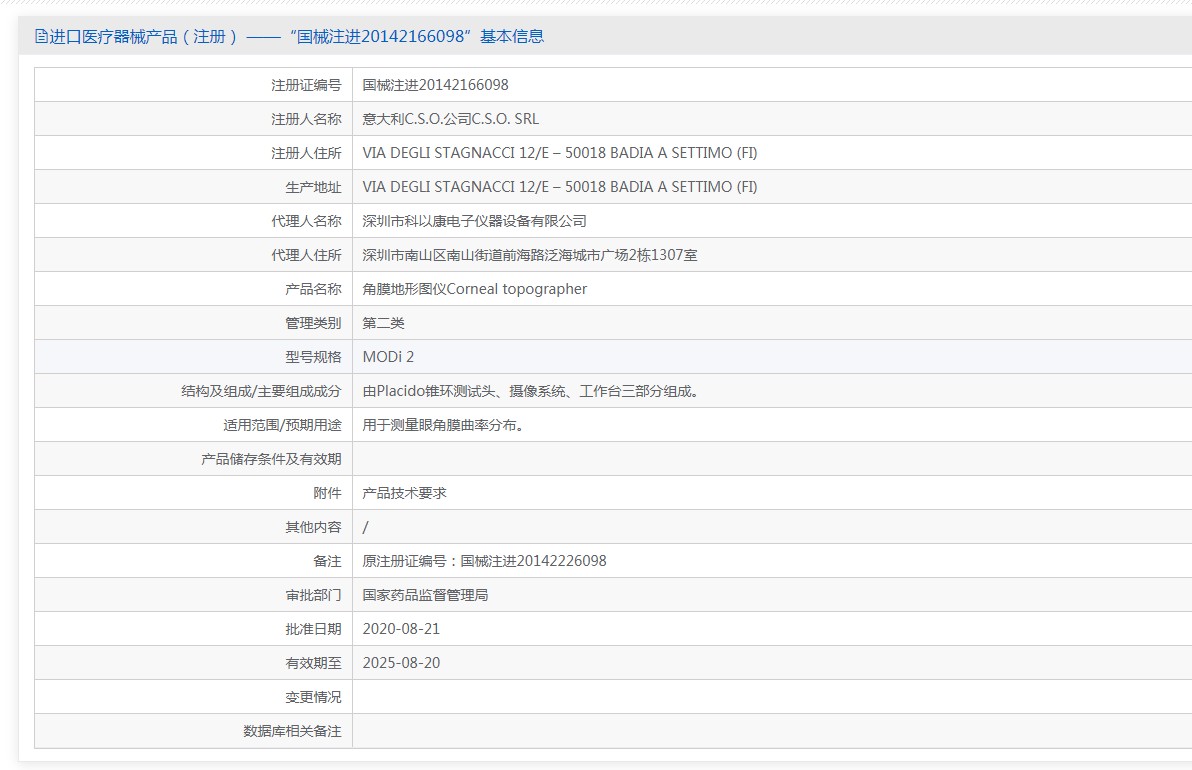Viewport: 1192px width, 770px height.
Task: Click the 批准日期 label
Action: tap(313, 629)
